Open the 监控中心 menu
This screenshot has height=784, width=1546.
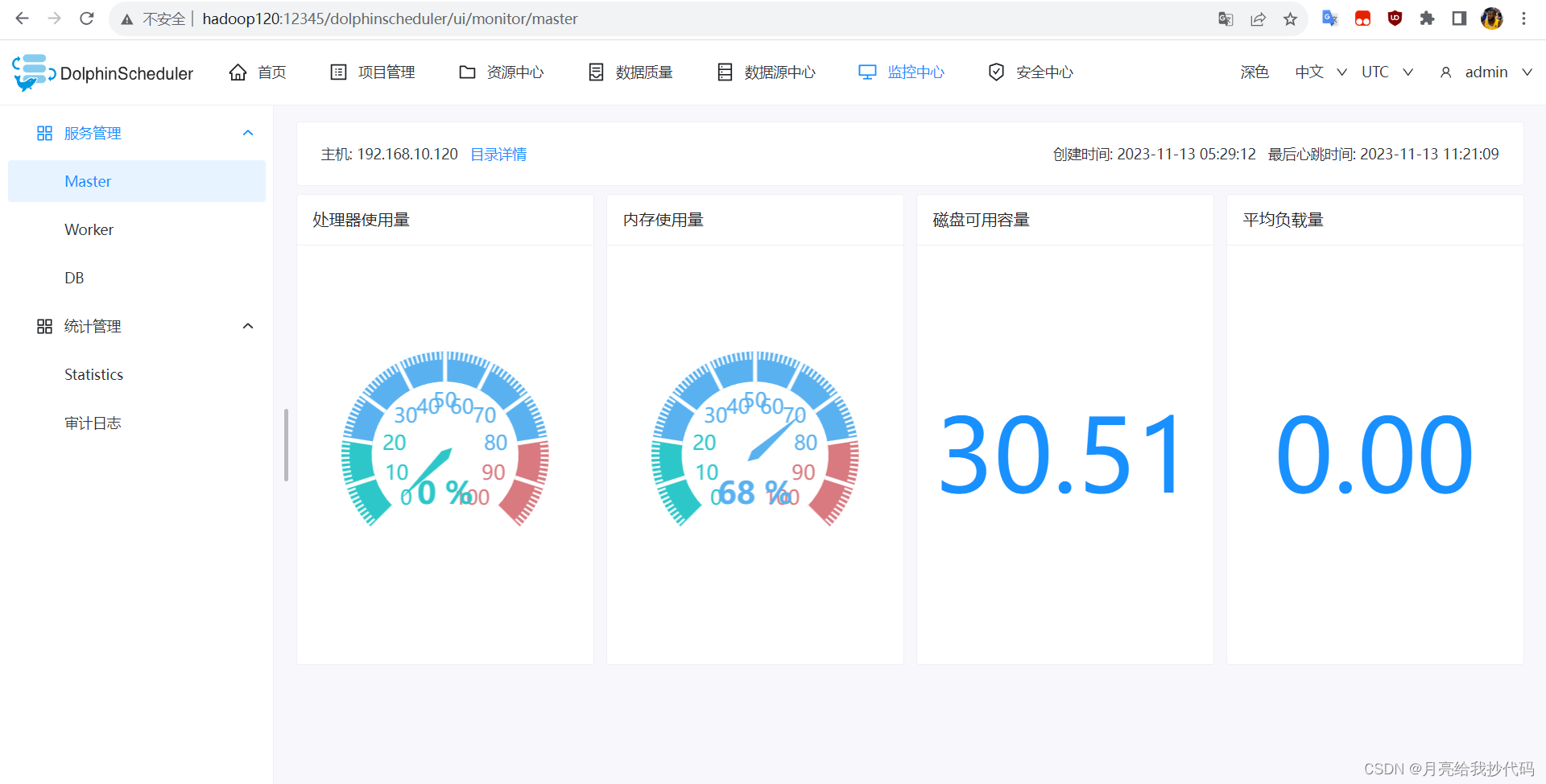pyautogui.click(x=902, y=72)
